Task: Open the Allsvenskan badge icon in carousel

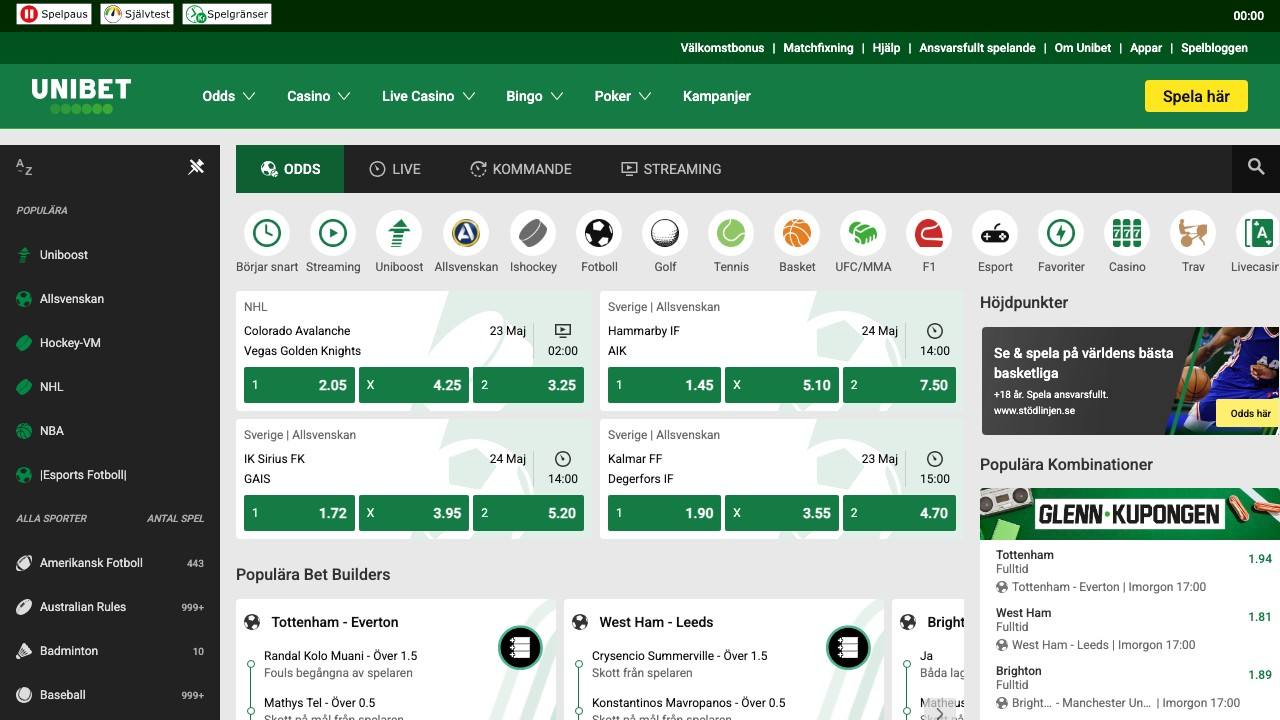Action: [466, 233]
